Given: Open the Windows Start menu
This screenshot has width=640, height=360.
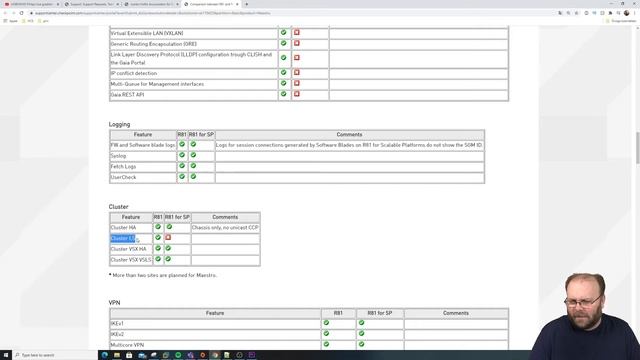Looking at the screenshot, I should pos(6,355).
